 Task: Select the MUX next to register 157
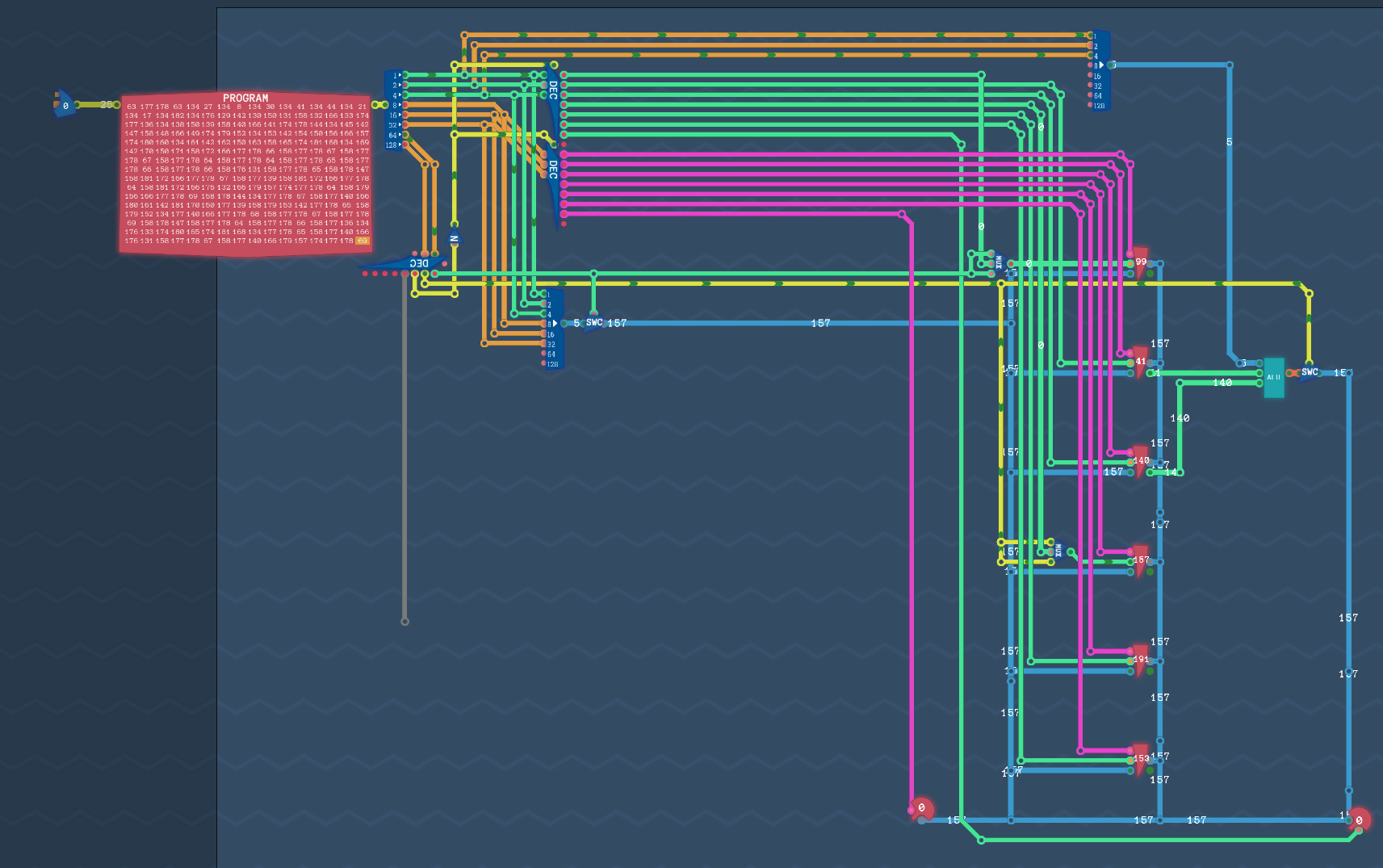click(1058, 551)
